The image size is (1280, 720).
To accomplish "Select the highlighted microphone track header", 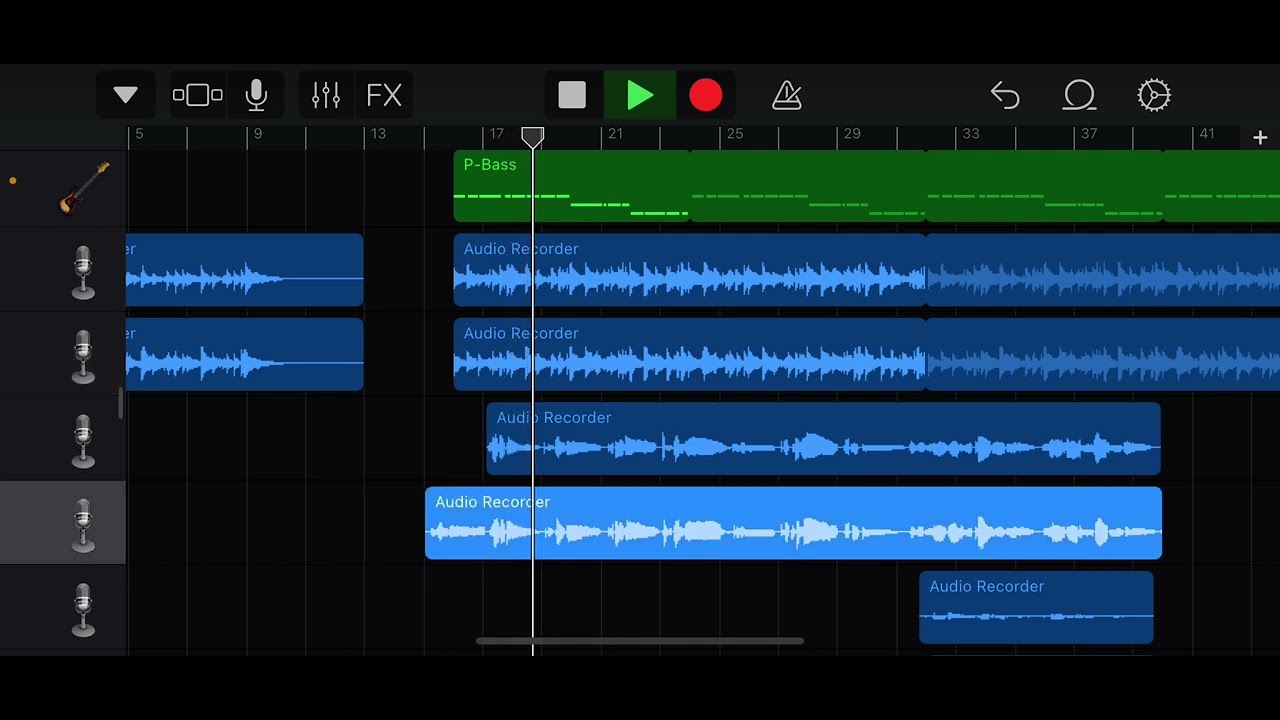I will click(x=63, y=523).
